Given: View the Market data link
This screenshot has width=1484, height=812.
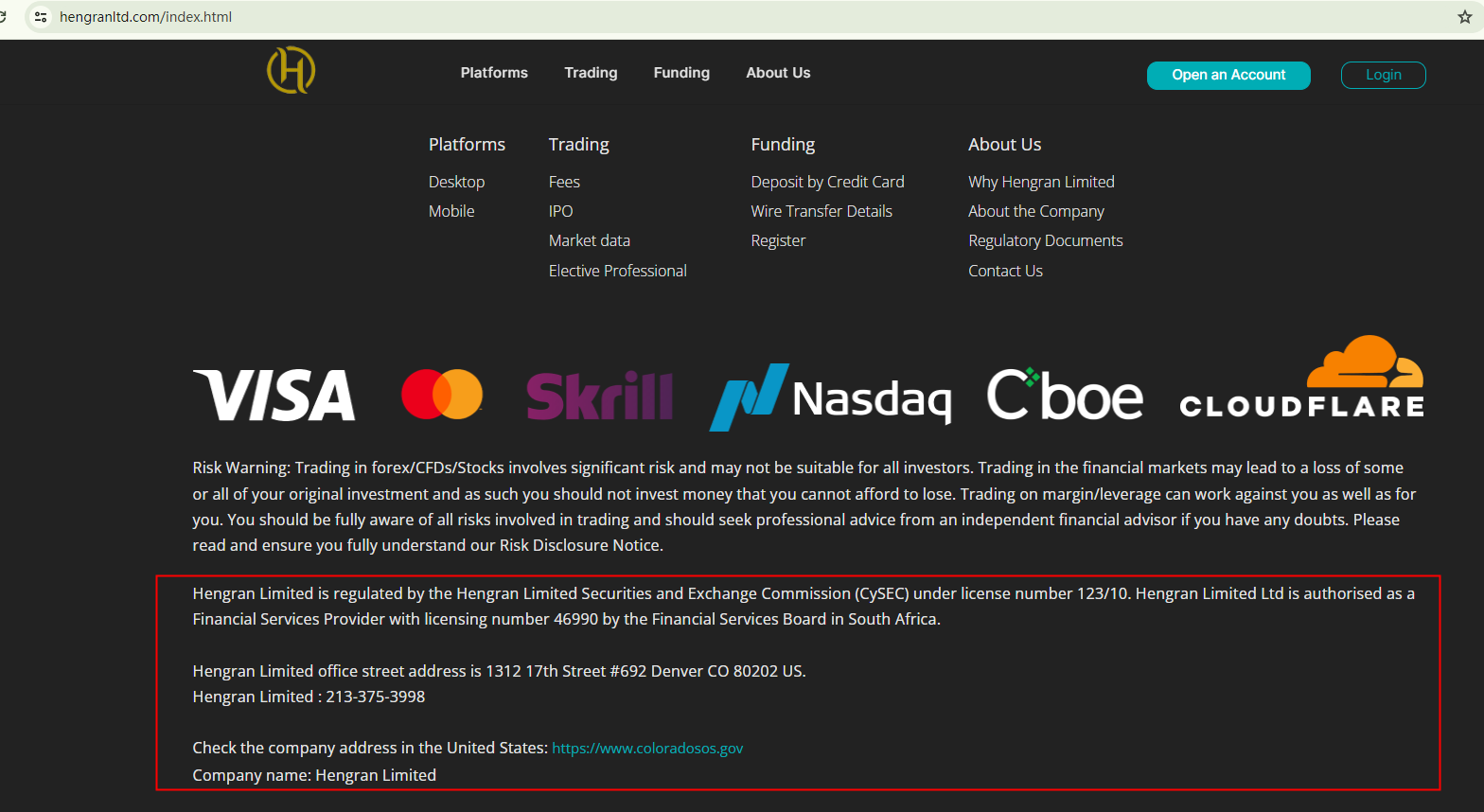Looking at the screenshot, I should (589, 240).
